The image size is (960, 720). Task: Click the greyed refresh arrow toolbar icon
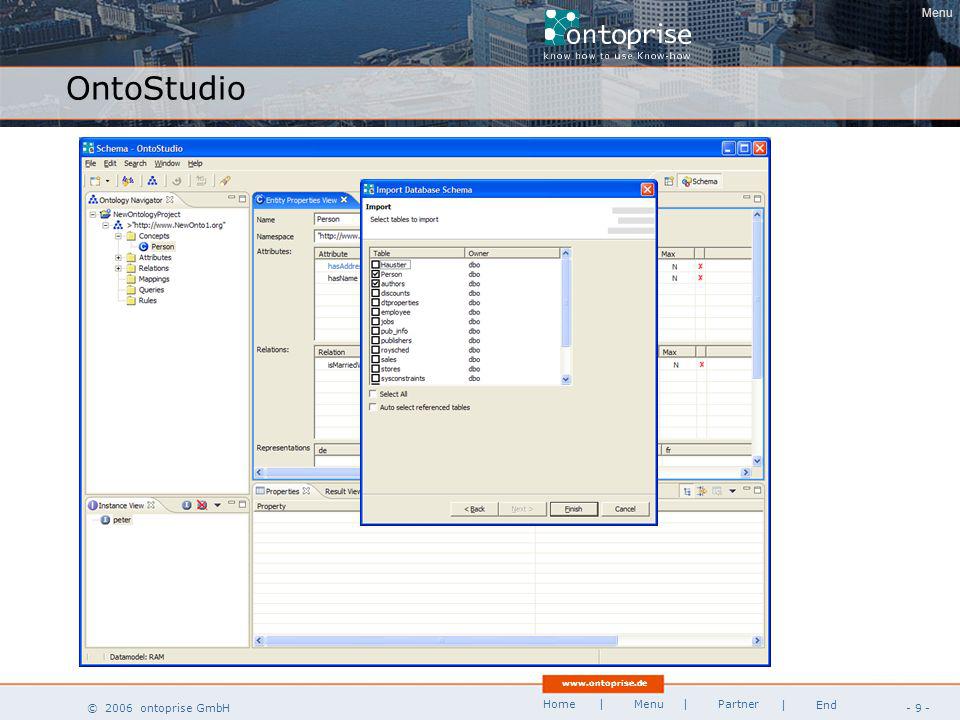click(176, 181)
